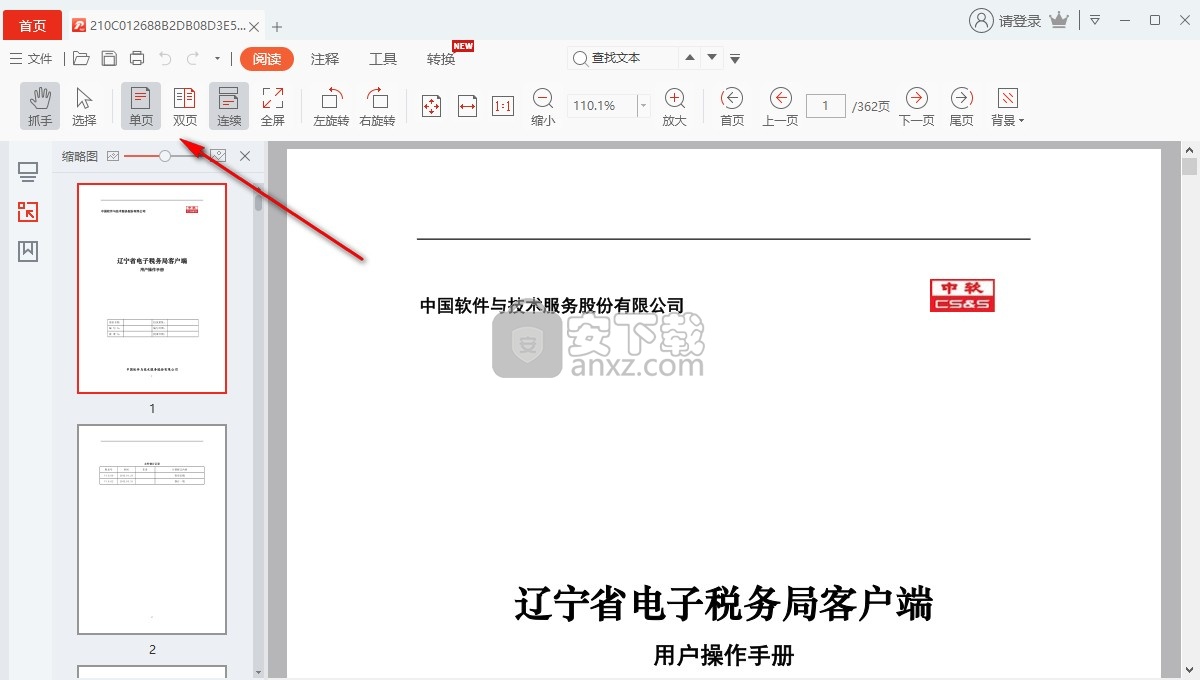
Task: Click the redo arrow icon
Action: (x=193, y=59)
